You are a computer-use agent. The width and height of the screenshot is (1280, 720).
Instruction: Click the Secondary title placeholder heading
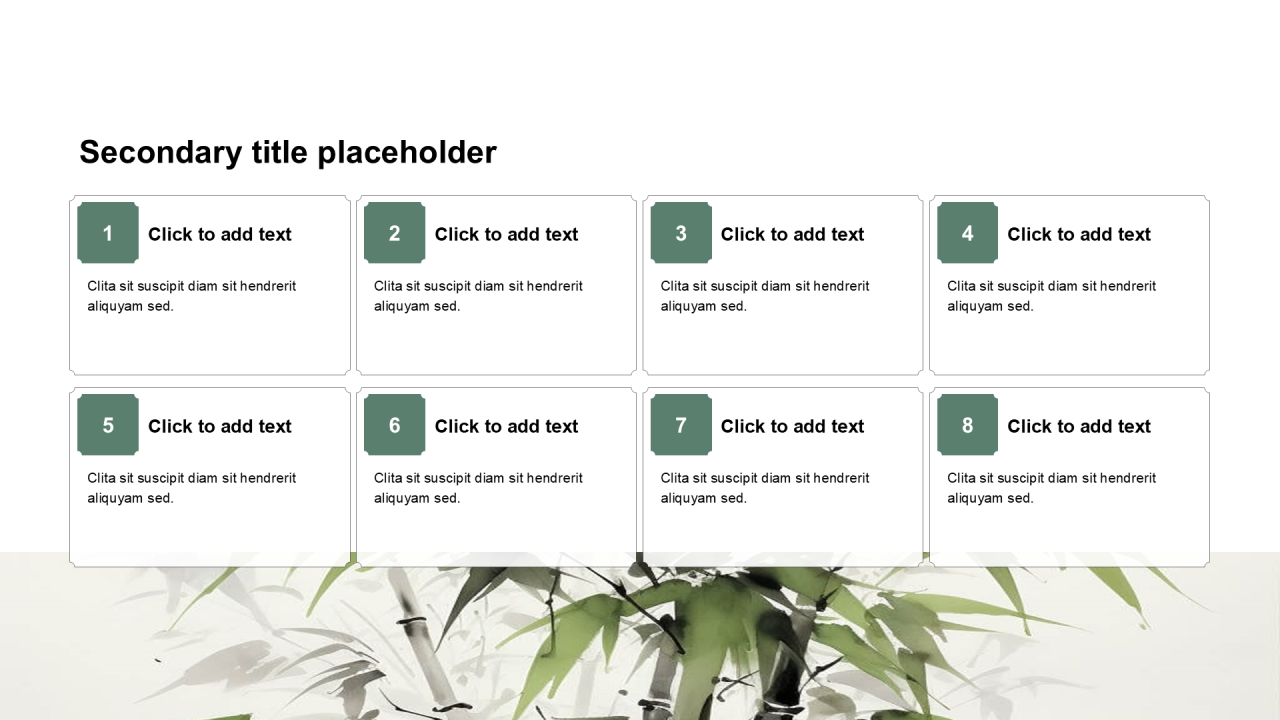coord(288,152)
